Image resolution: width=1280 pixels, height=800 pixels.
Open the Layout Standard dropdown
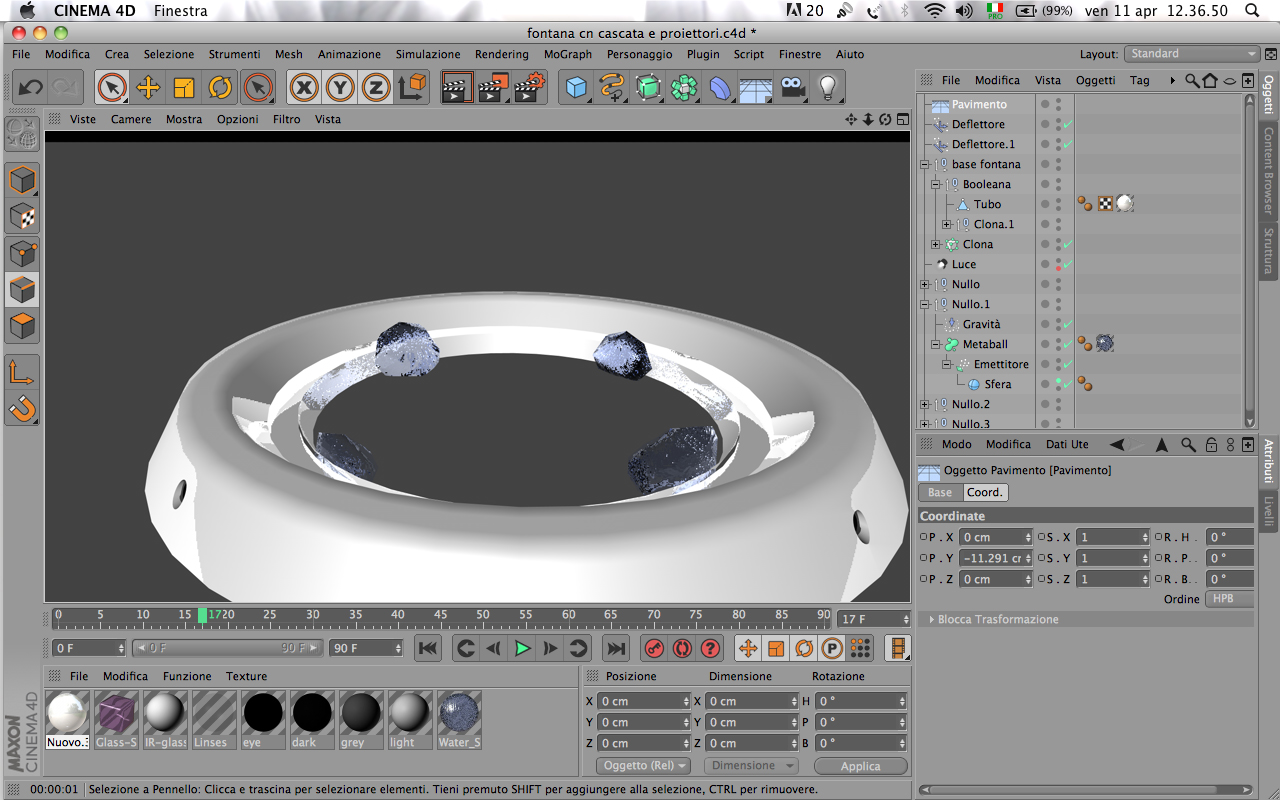click(x=1192, y=54)
